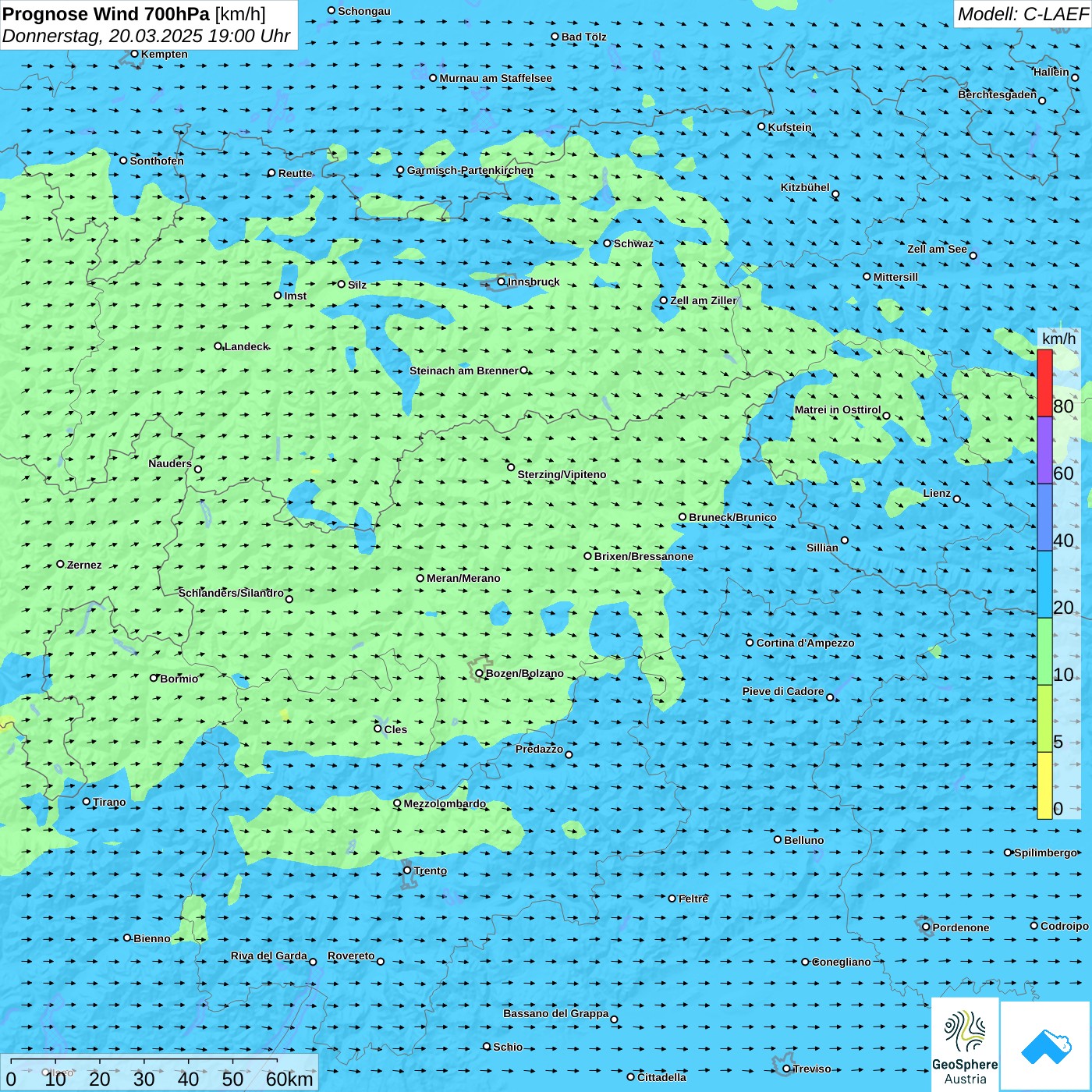Select the Steinach am Brenner label
1092x1092 pixels.
[463, 370]
